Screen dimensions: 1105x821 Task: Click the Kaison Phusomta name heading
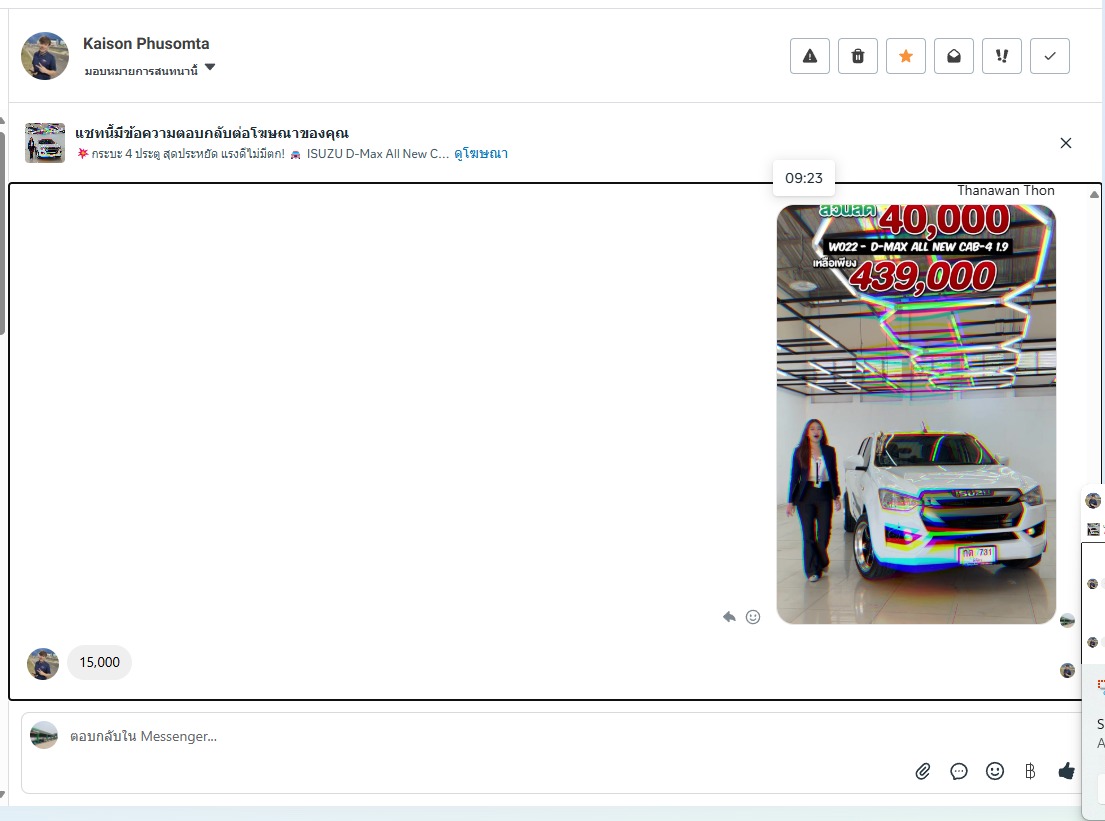(x=146, y=44)
